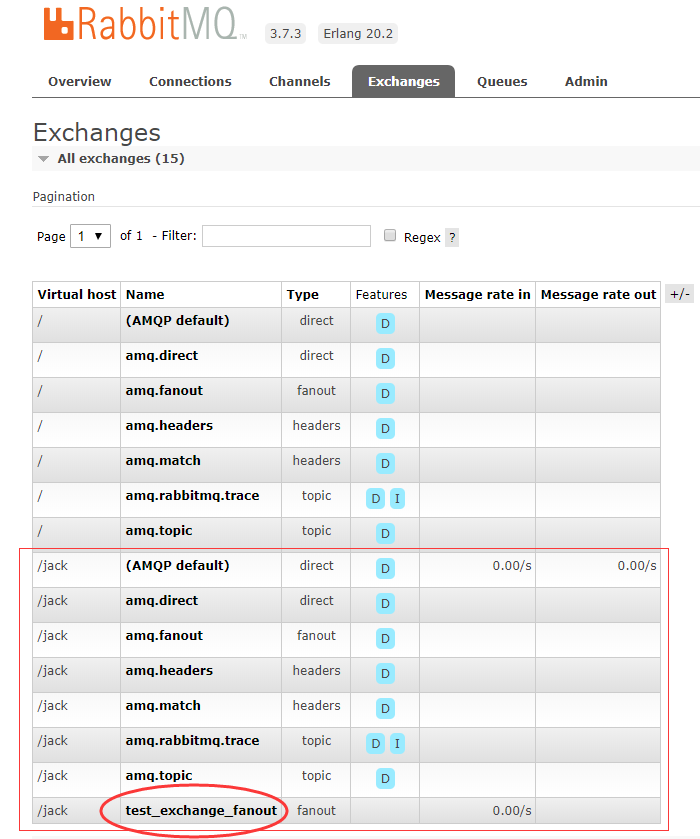The height and width of the screenshot is (839, 700).
Task: Click the D badge on / amq.match row
Action: coord(385,463)
